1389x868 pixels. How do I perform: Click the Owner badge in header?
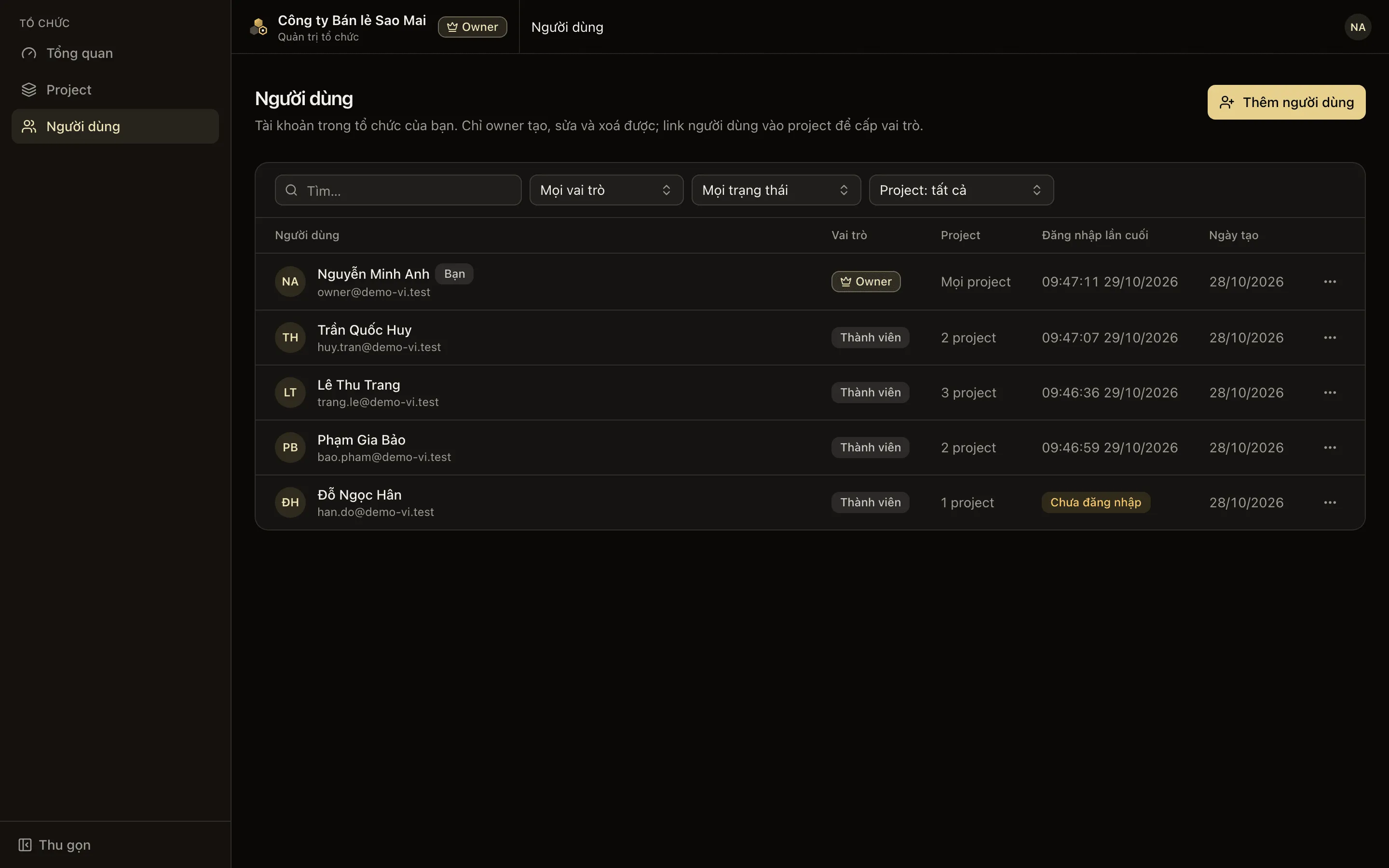pos(472,27)
